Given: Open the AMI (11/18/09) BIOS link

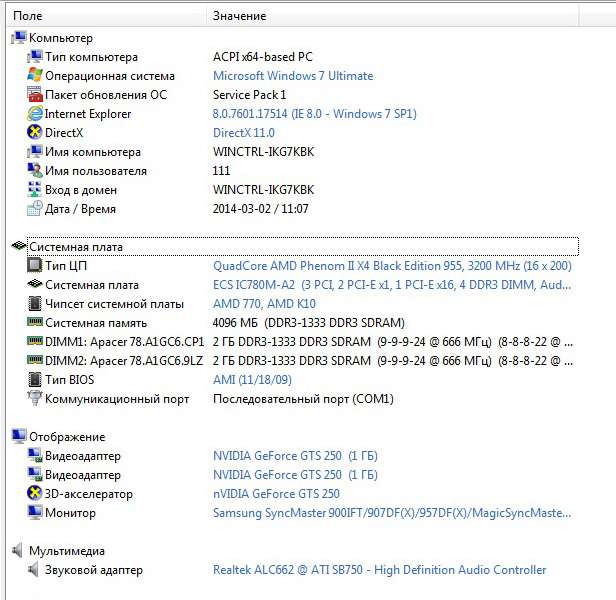Looking at the screenshot, I should point(252,380).
